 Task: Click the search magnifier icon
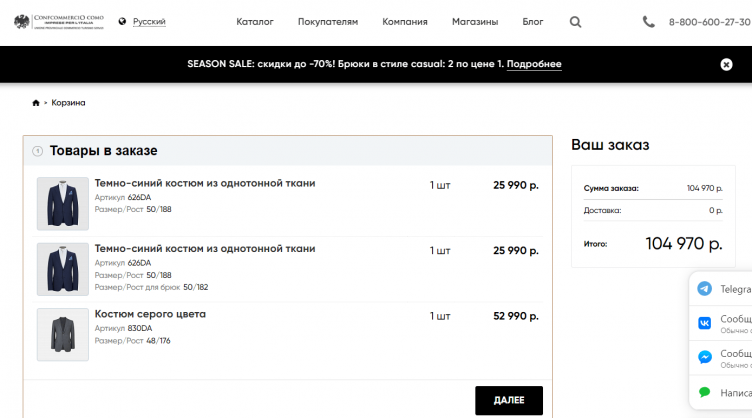(575, 22)
